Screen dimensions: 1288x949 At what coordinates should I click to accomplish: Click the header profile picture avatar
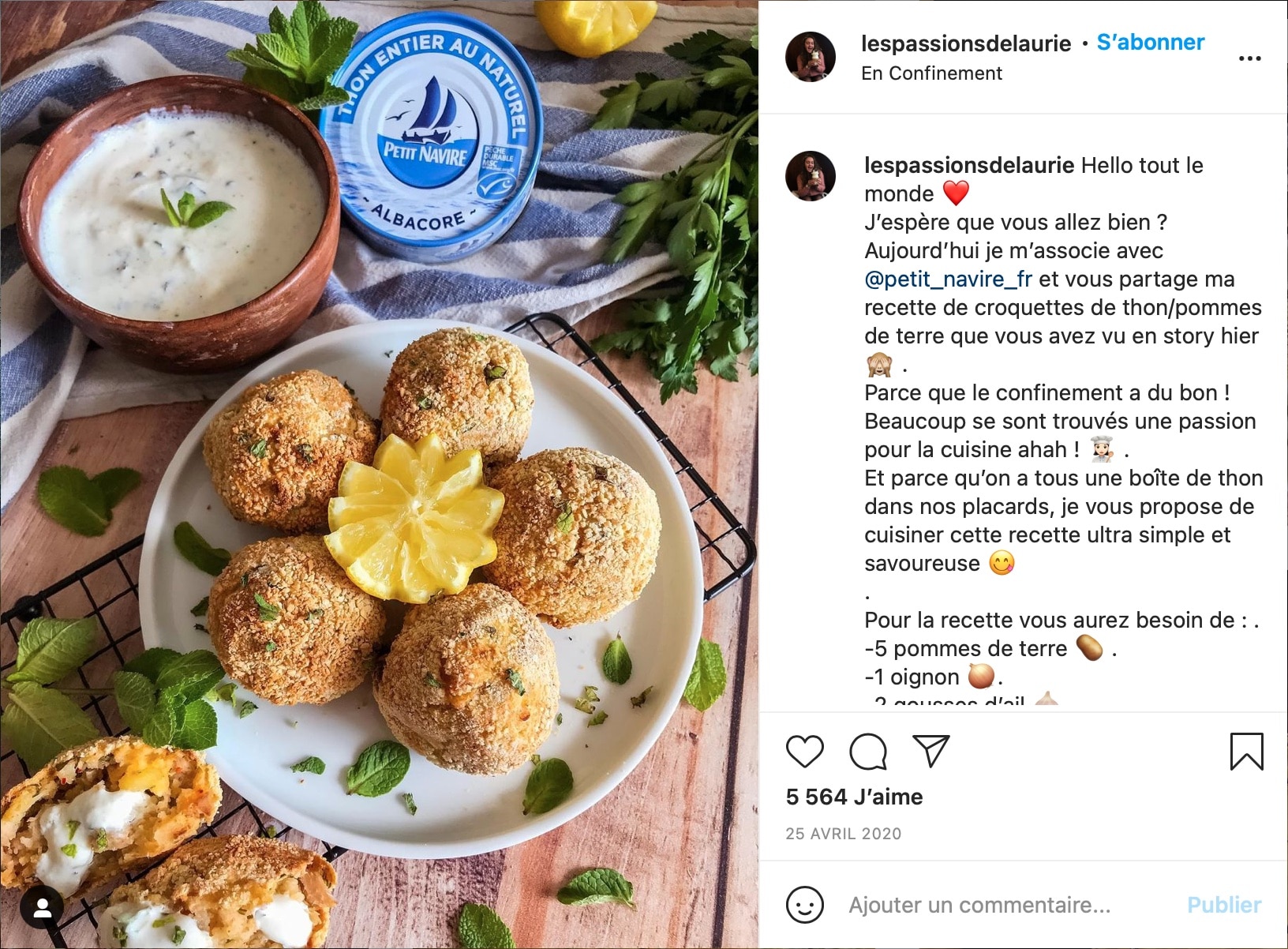[x=811, y=57]
